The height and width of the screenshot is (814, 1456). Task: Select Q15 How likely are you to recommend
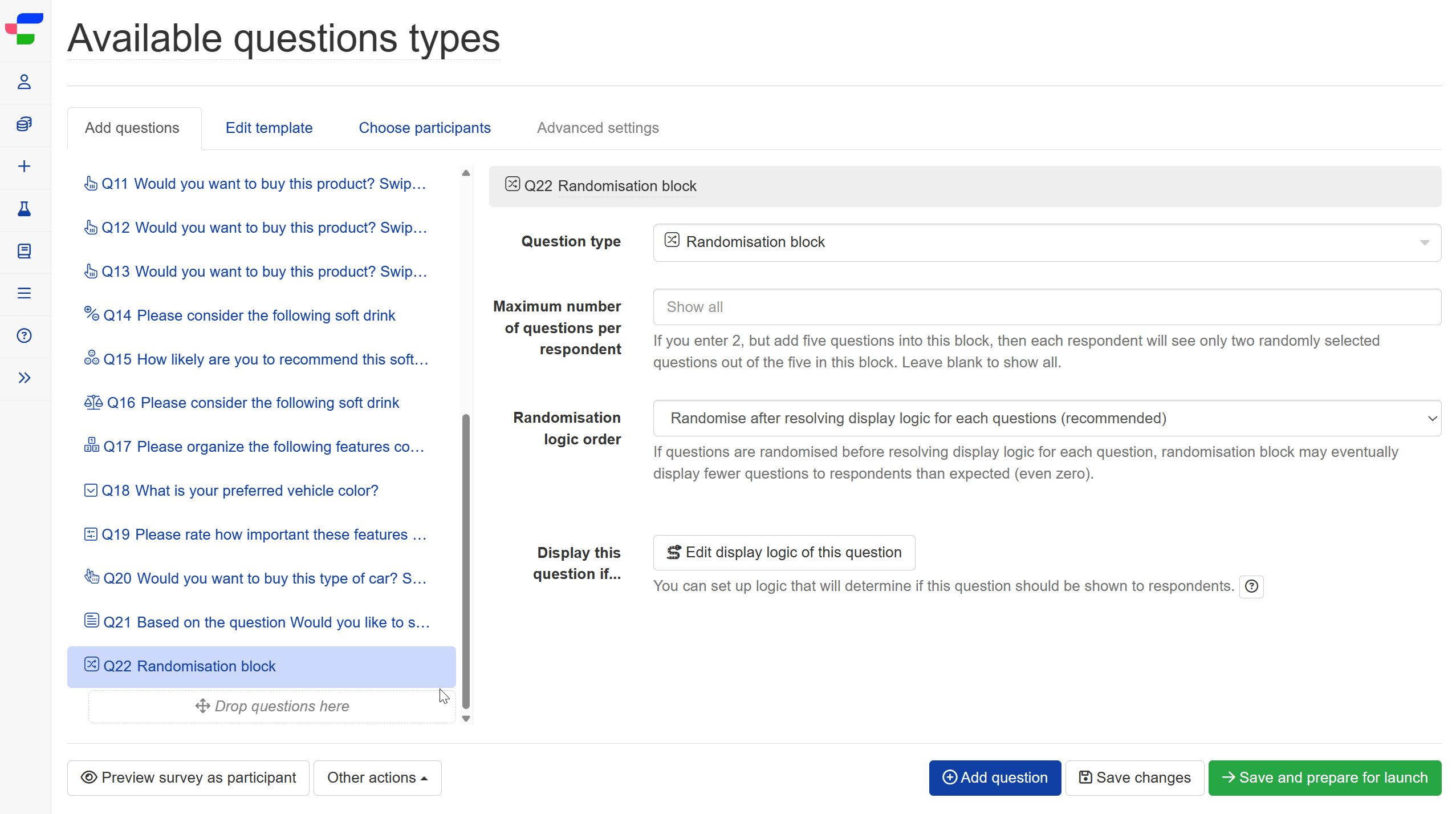coord(262,359)
